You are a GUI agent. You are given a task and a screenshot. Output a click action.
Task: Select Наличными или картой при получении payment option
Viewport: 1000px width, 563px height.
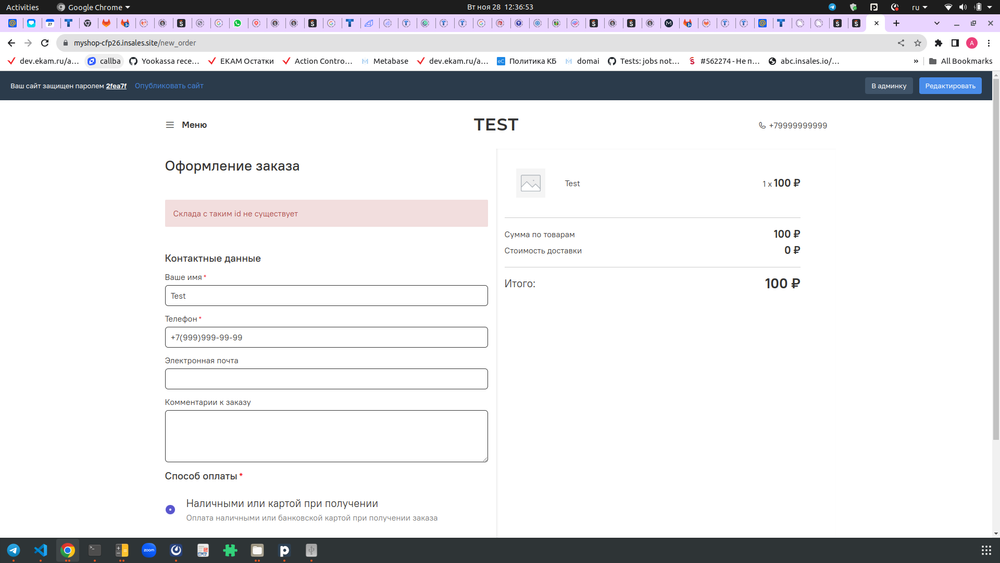[170, 510]
